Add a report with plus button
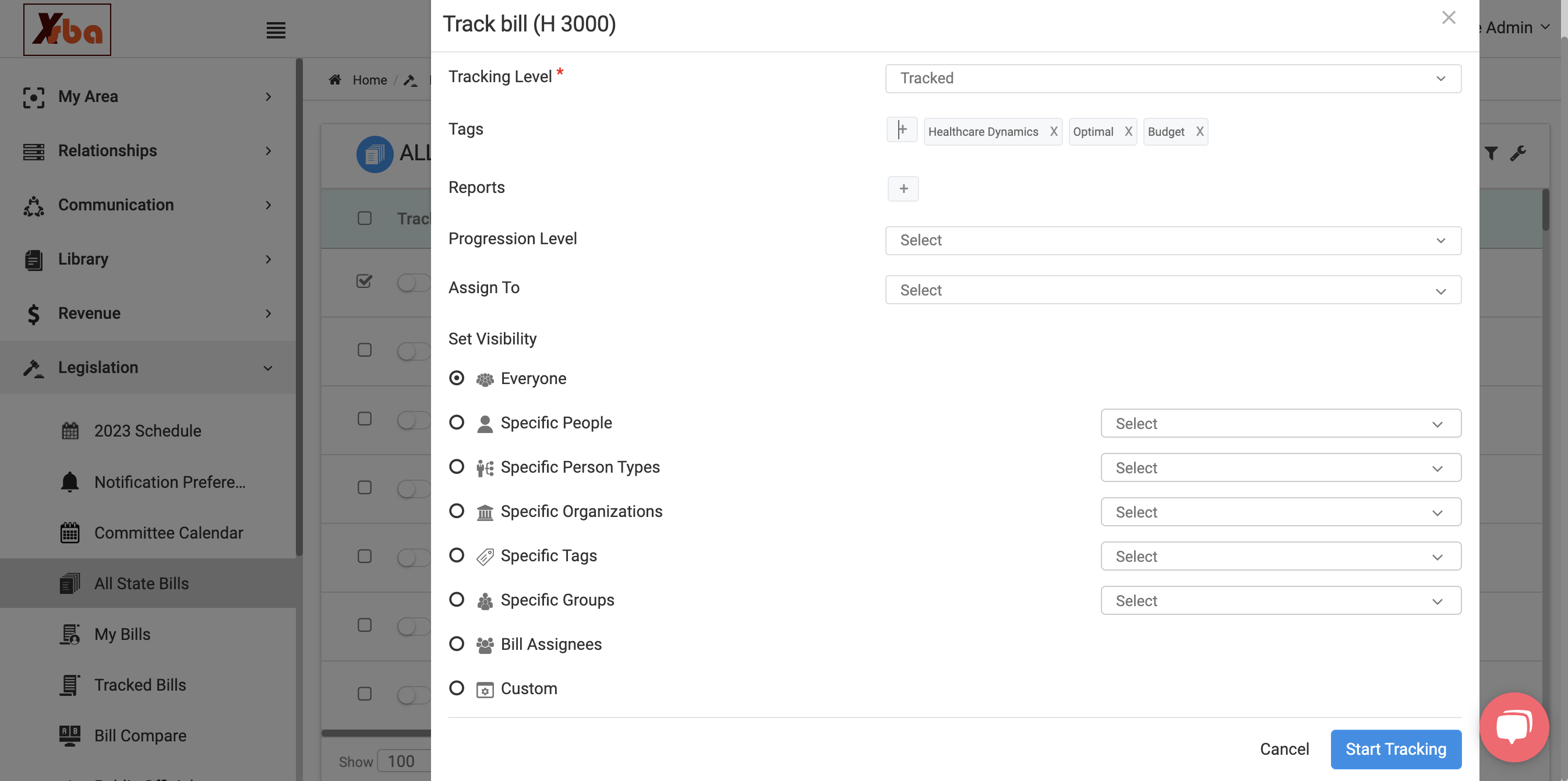Image resolution: width=1568 pixels, height=781 pixels. pos(903,189)
